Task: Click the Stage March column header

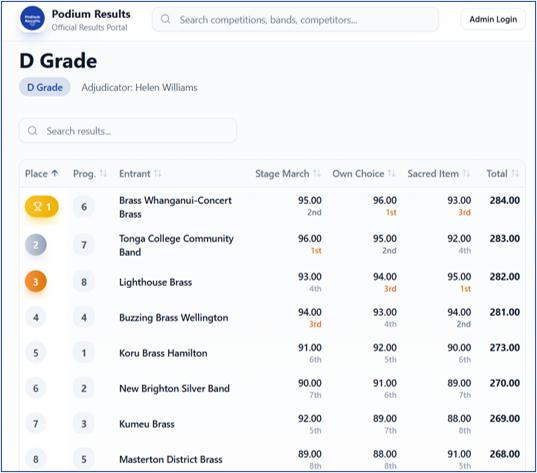Action: click(288, 174)
